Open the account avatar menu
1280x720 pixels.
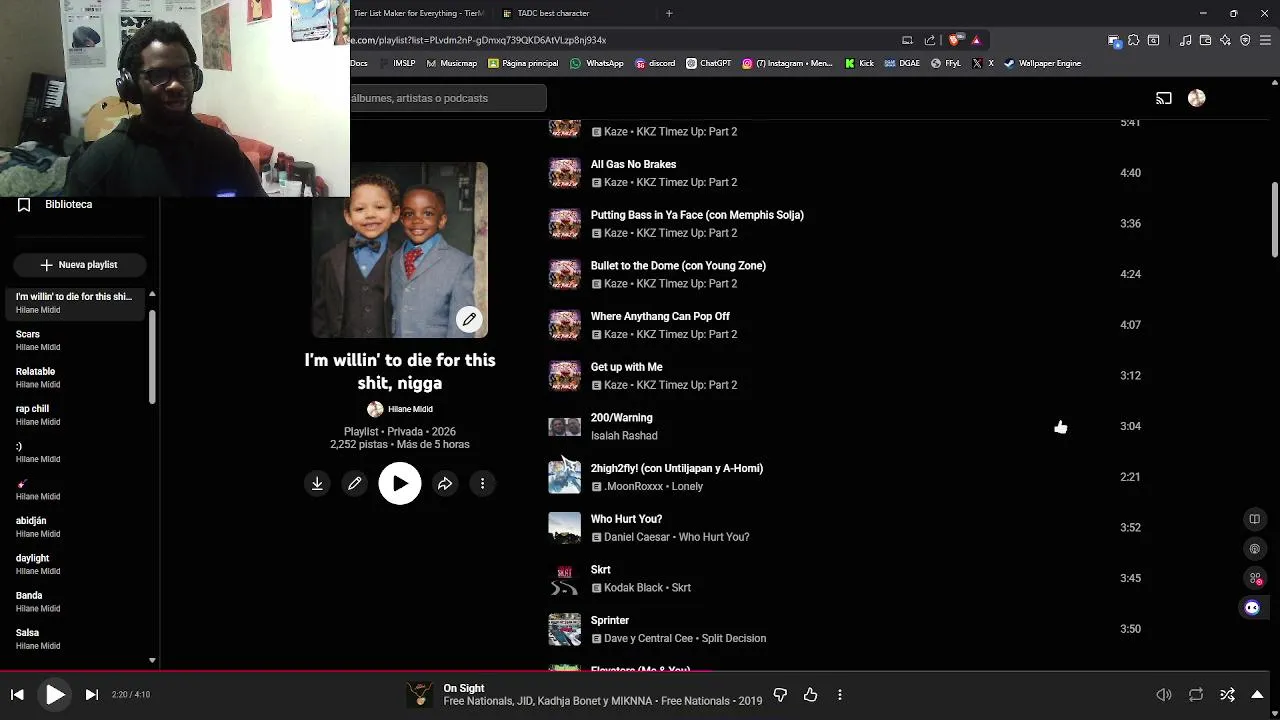click(1196, 98)
